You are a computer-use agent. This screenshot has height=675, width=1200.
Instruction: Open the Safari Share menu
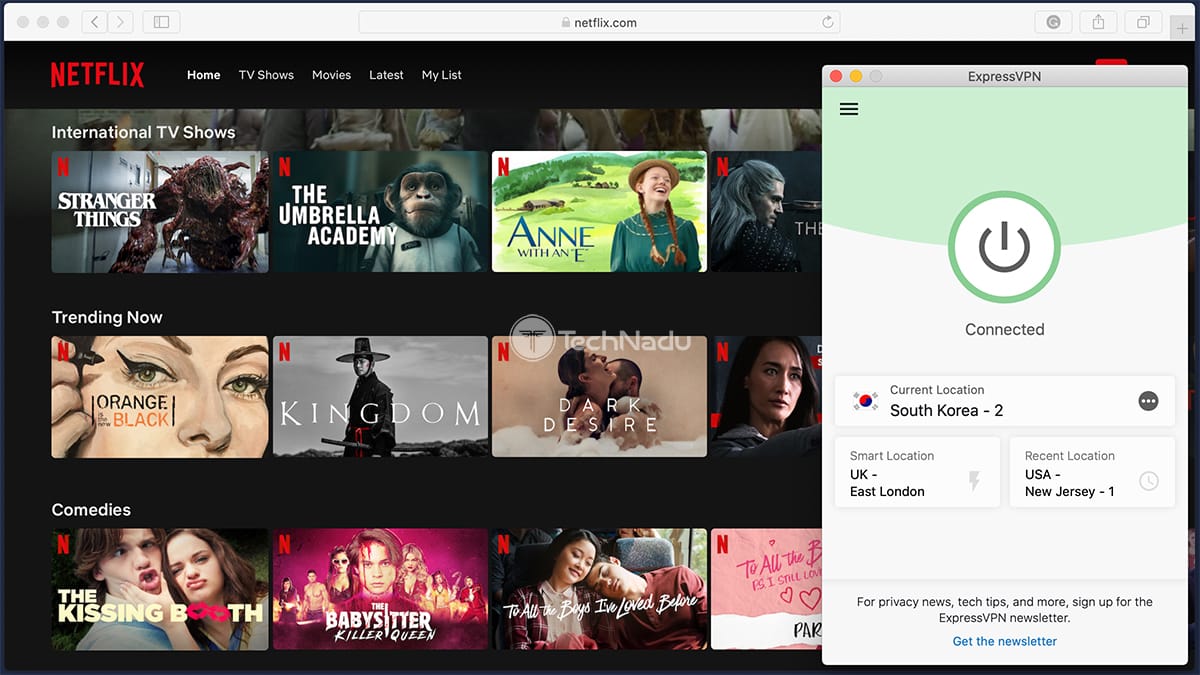click(x=1098, y=22)
